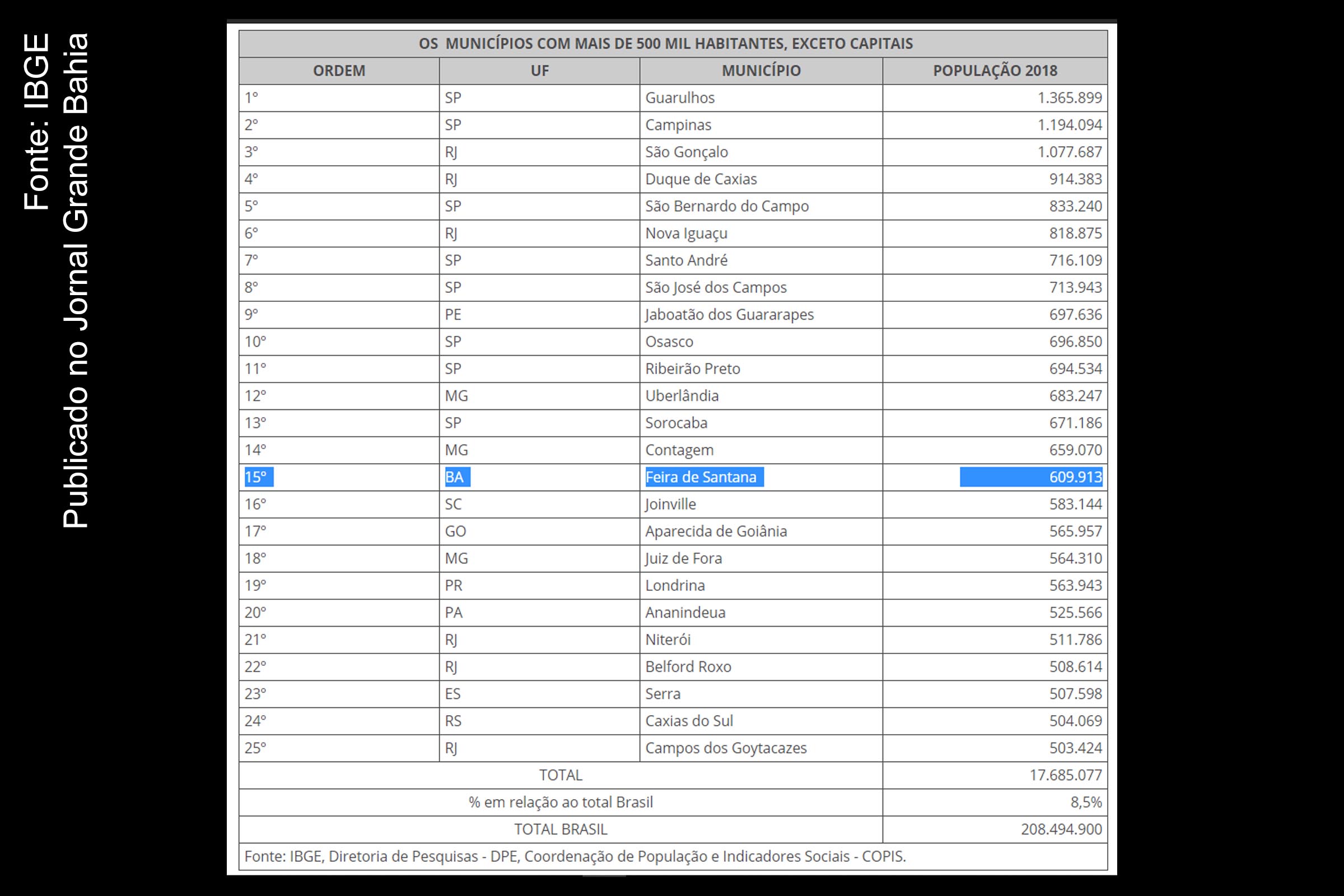
Task: Click the Fonte IBGE footnote text
Action: point(575,857)
